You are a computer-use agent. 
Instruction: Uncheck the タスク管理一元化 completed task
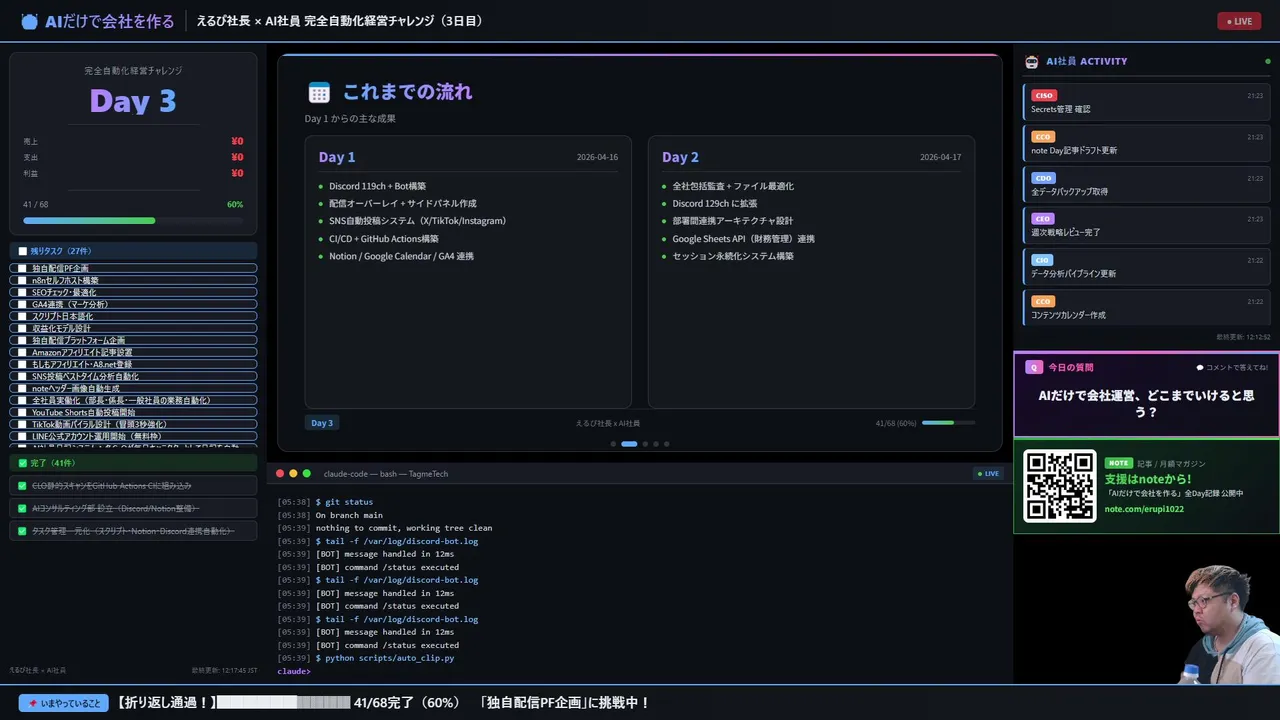22,531
